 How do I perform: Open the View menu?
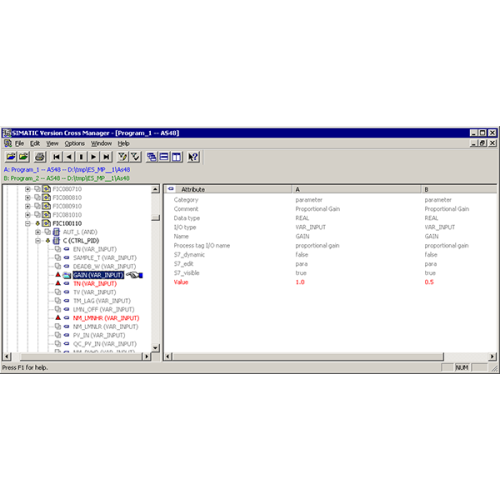point(52,143)
